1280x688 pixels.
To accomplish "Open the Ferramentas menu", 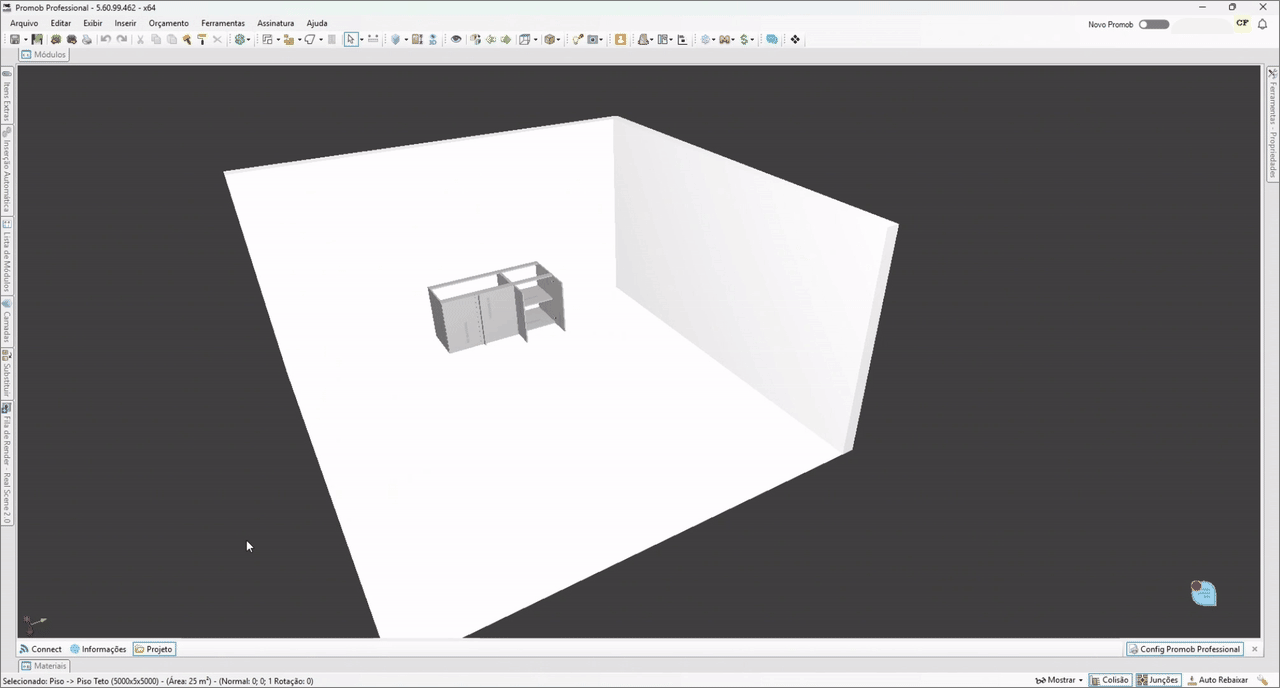I will pyautogui.click(x=222, y=23).
